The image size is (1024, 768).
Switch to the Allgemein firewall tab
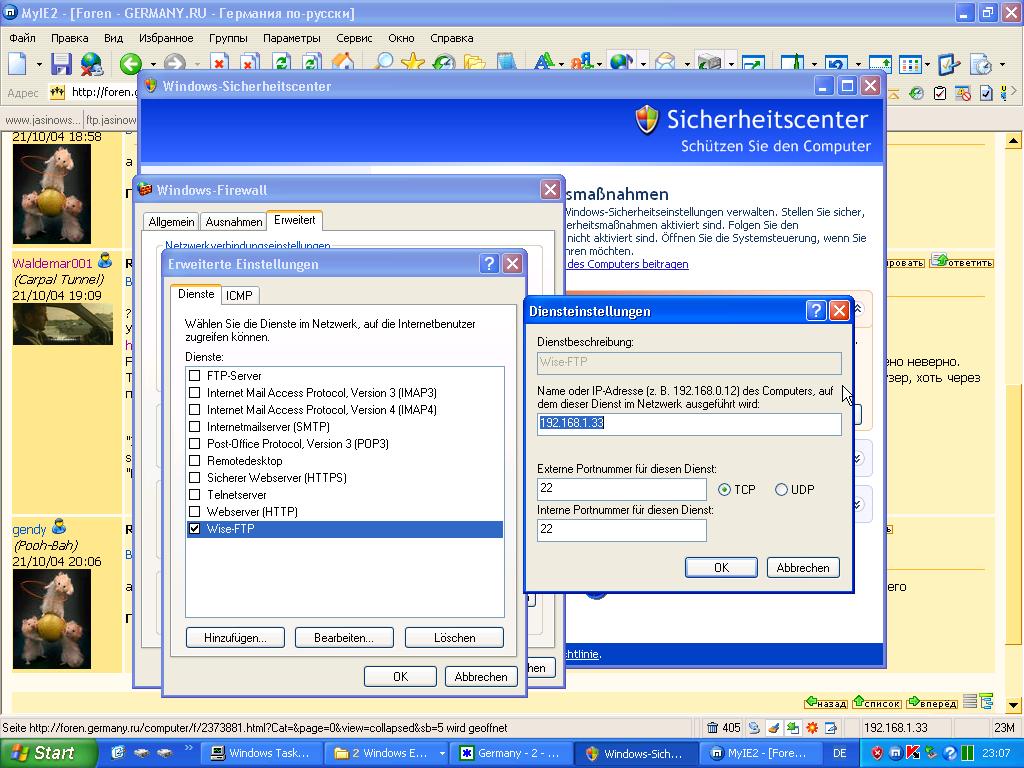(171, 222)
